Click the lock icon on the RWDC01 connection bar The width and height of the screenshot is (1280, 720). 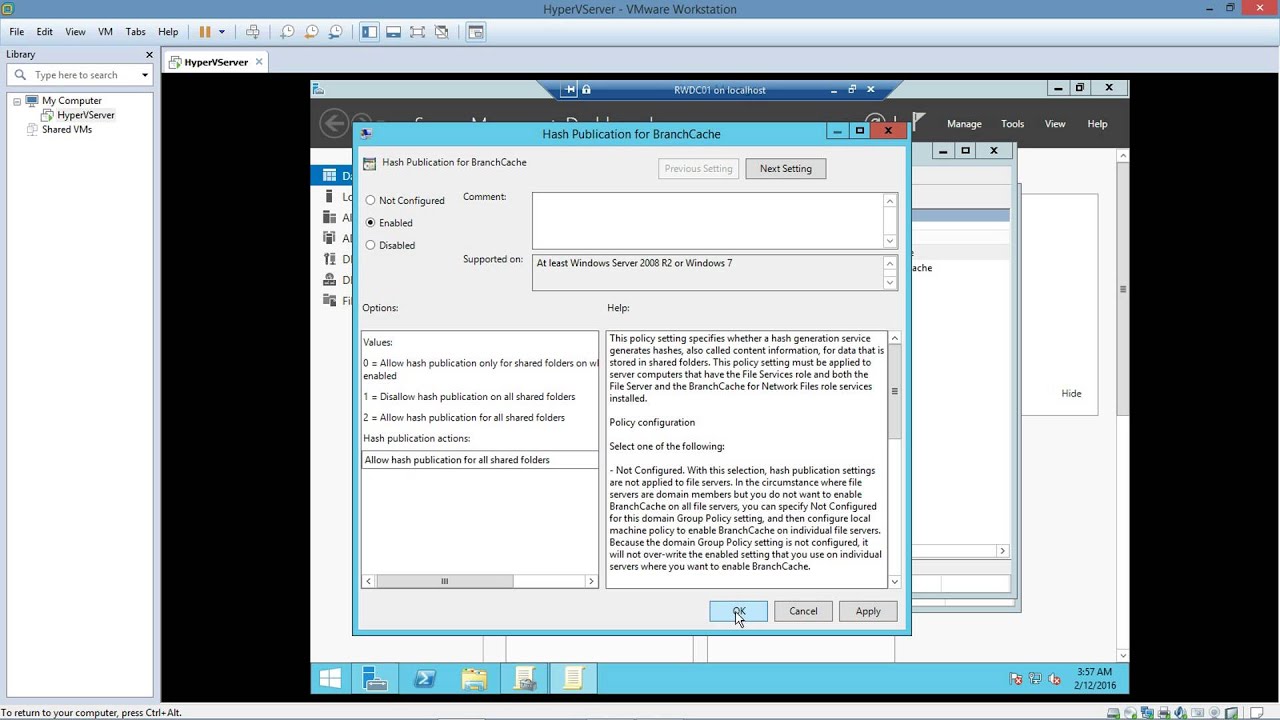(x=586, y=90)
